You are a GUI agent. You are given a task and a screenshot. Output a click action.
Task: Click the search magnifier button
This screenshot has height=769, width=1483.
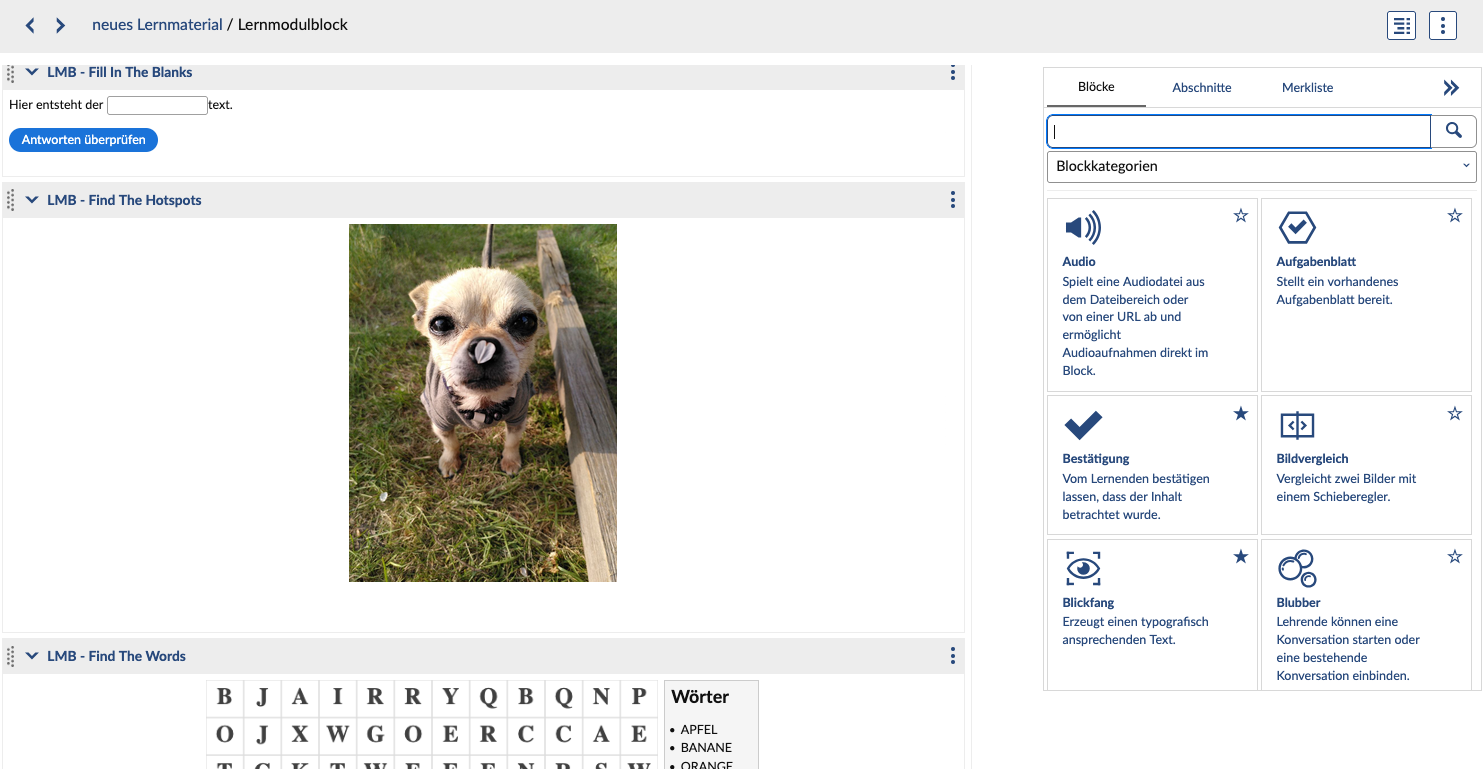[x=1454, y=131]
